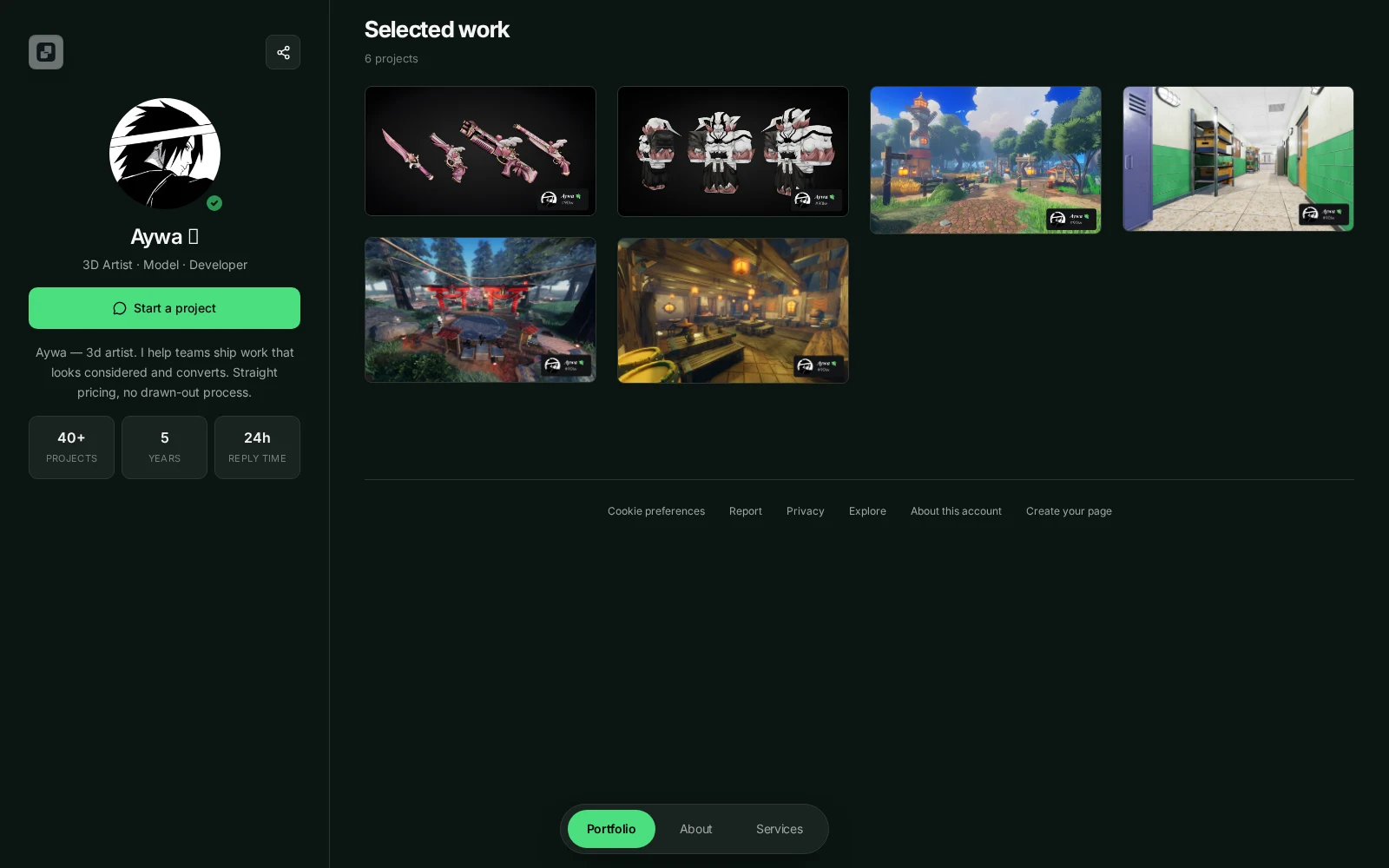
Task: Click the Aywa name heading
Action: (x=164, y=236)
